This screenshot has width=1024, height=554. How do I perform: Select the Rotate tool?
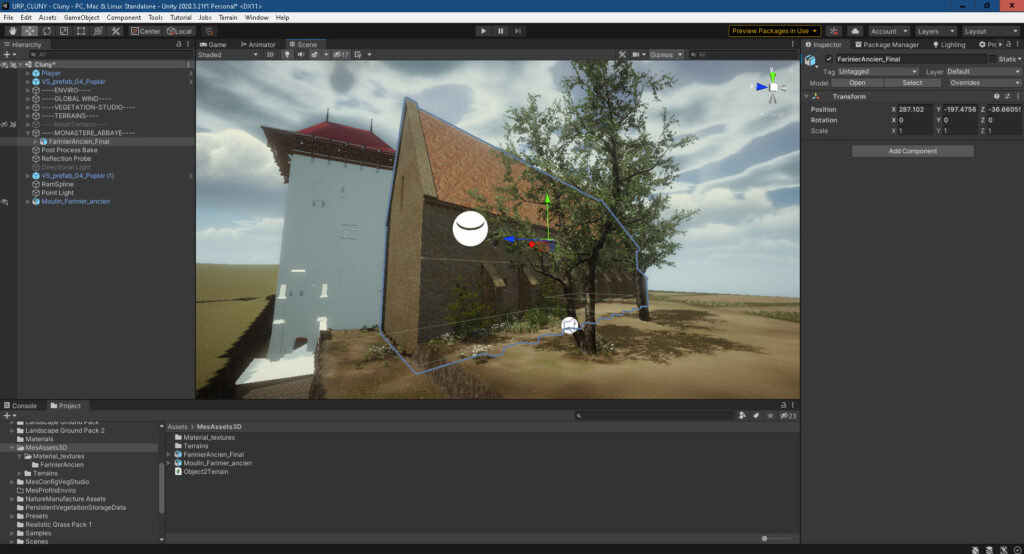47,31
